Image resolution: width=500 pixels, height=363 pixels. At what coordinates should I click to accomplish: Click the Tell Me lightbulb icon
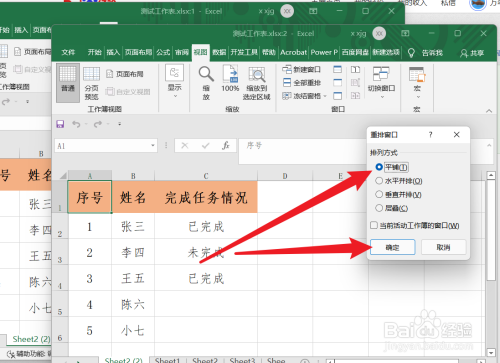411,53
